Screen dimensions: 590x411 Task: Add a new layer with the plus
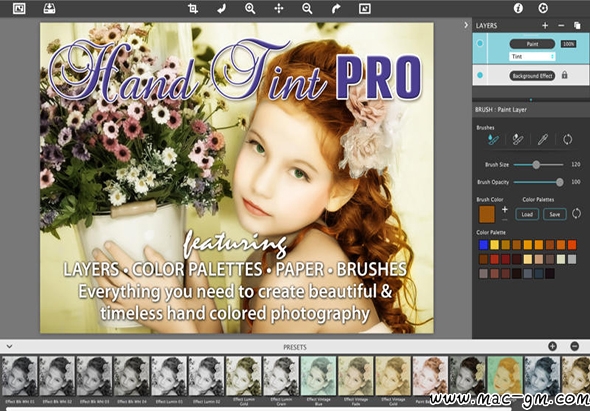545,26
